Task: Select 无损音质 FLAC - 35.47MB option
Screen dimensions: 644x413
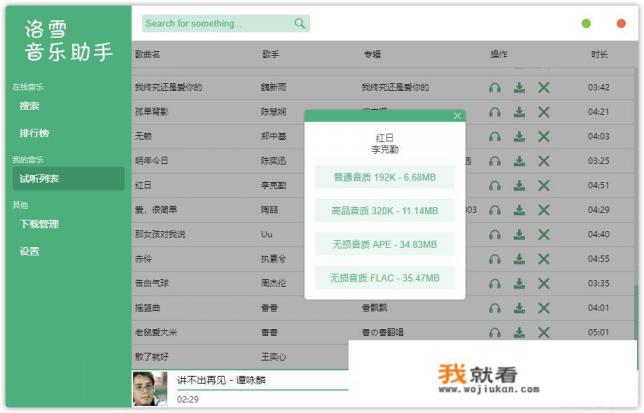Action: [x=385, y=278]
